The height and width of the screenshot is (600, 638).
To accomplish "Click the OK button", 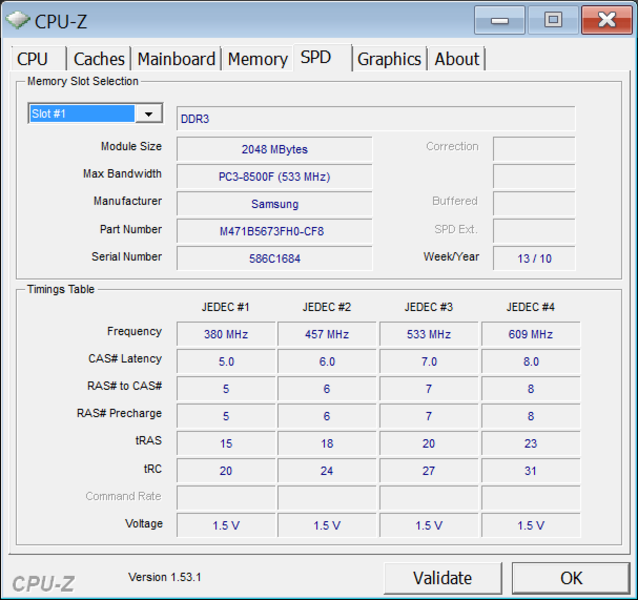I will point(571,578).
